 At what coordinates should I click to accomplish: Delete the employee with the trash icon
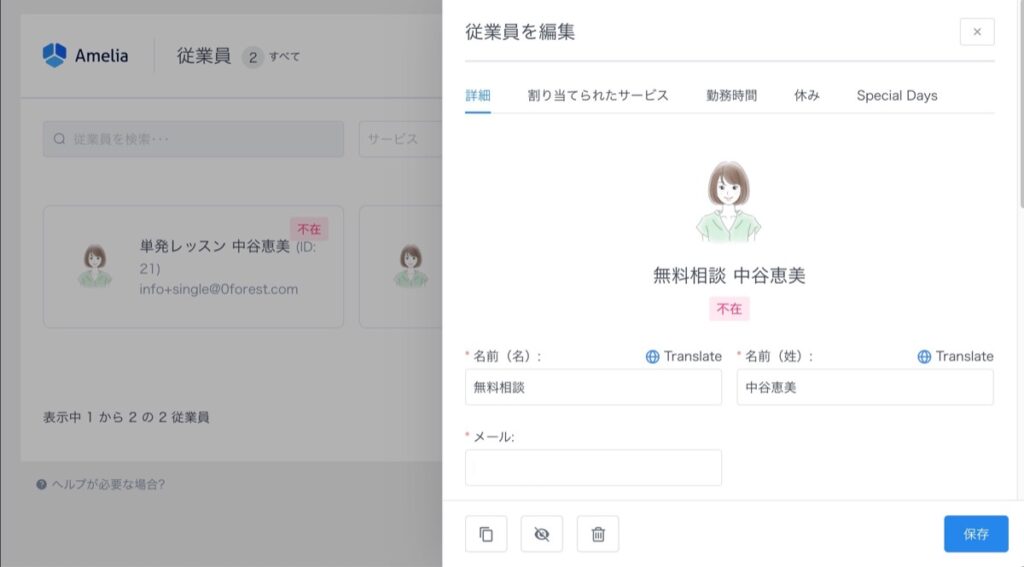coord(598,534)
